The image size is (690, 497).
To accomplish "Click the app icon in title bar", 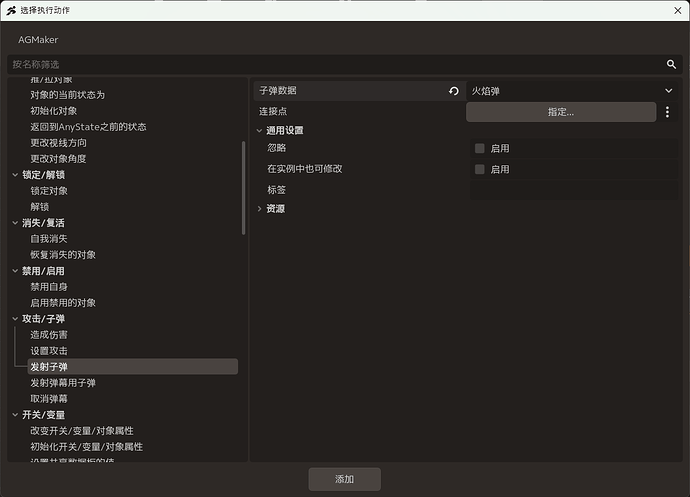I will tap(11, 11).
